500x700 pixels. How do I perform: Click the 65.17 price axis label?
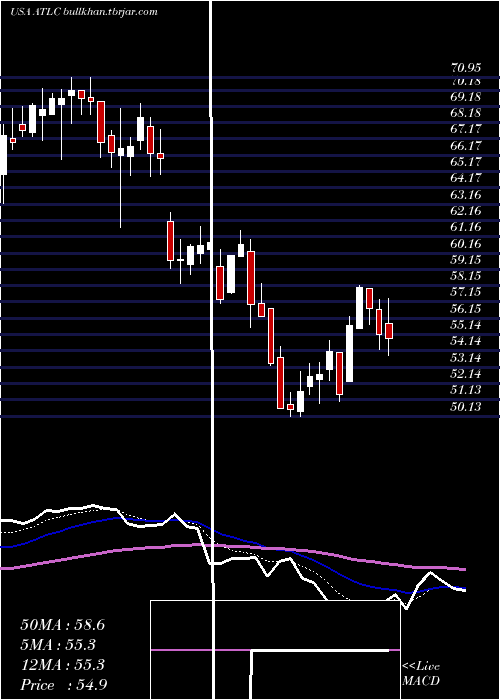(x=466, y=162)
